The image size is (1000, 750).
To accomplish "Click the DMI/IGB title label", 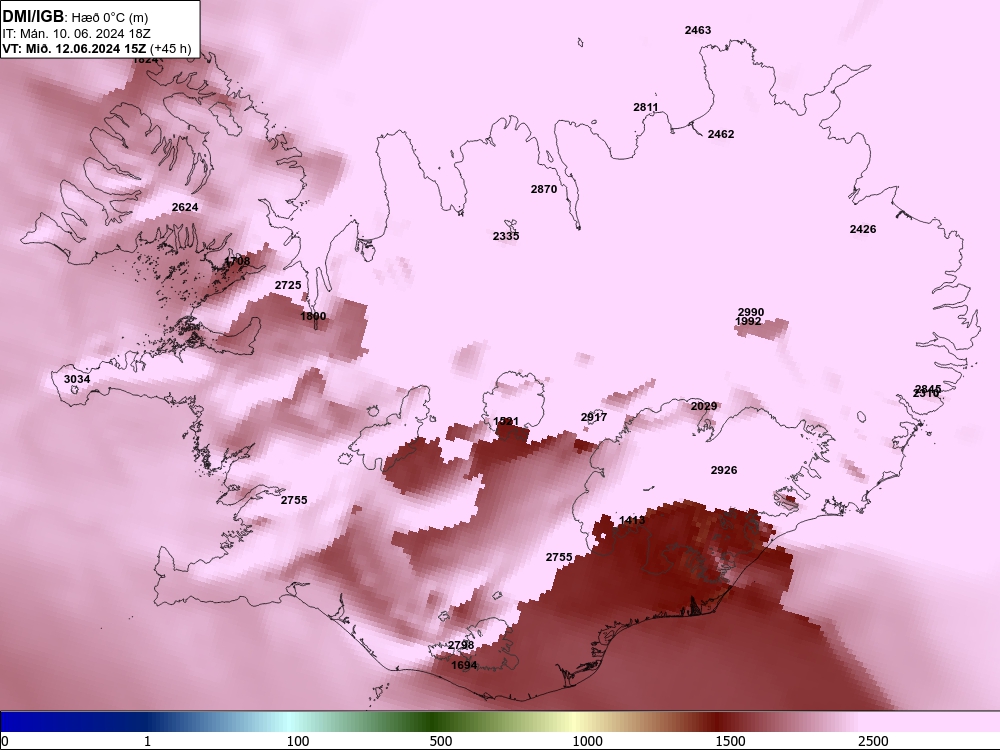I will click(x=33, y=17).
